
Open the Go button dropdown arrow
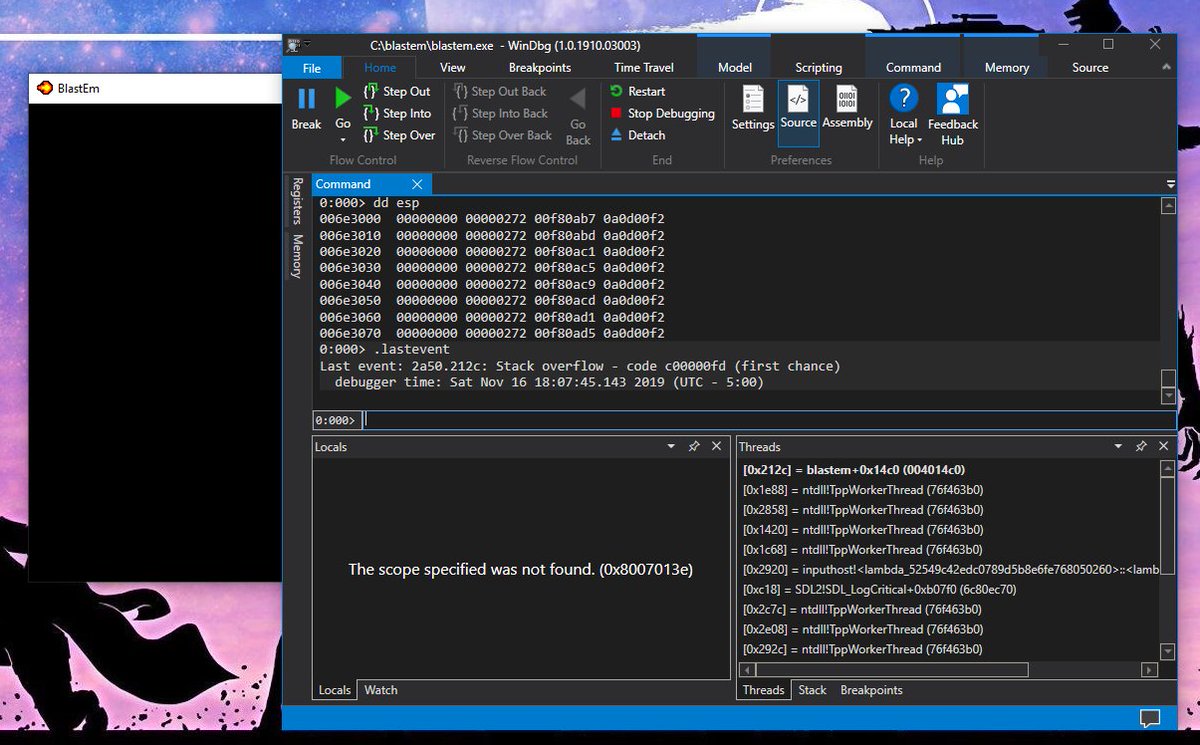343,140
